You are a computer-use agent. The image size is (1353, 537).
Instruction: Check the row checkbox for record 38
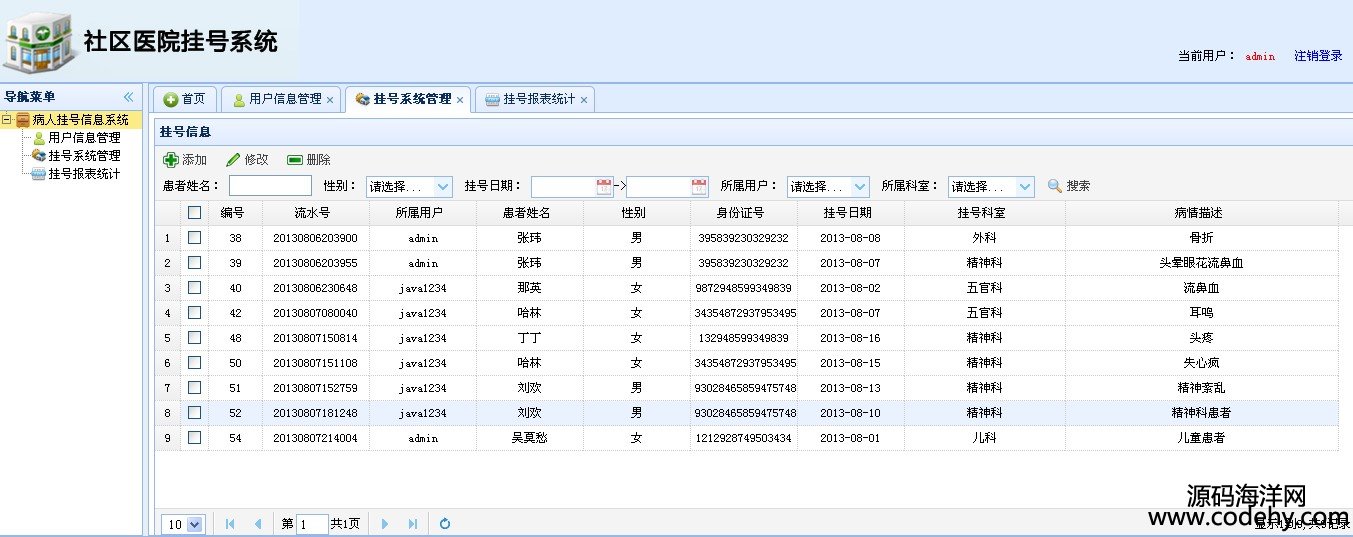194,238
